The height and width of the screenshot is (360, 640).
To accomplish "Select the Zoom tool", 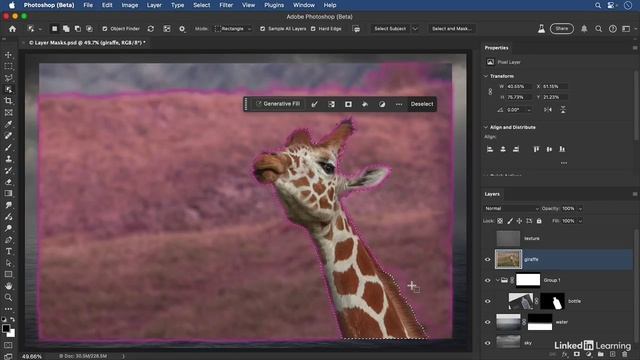I will coord(8,298).
